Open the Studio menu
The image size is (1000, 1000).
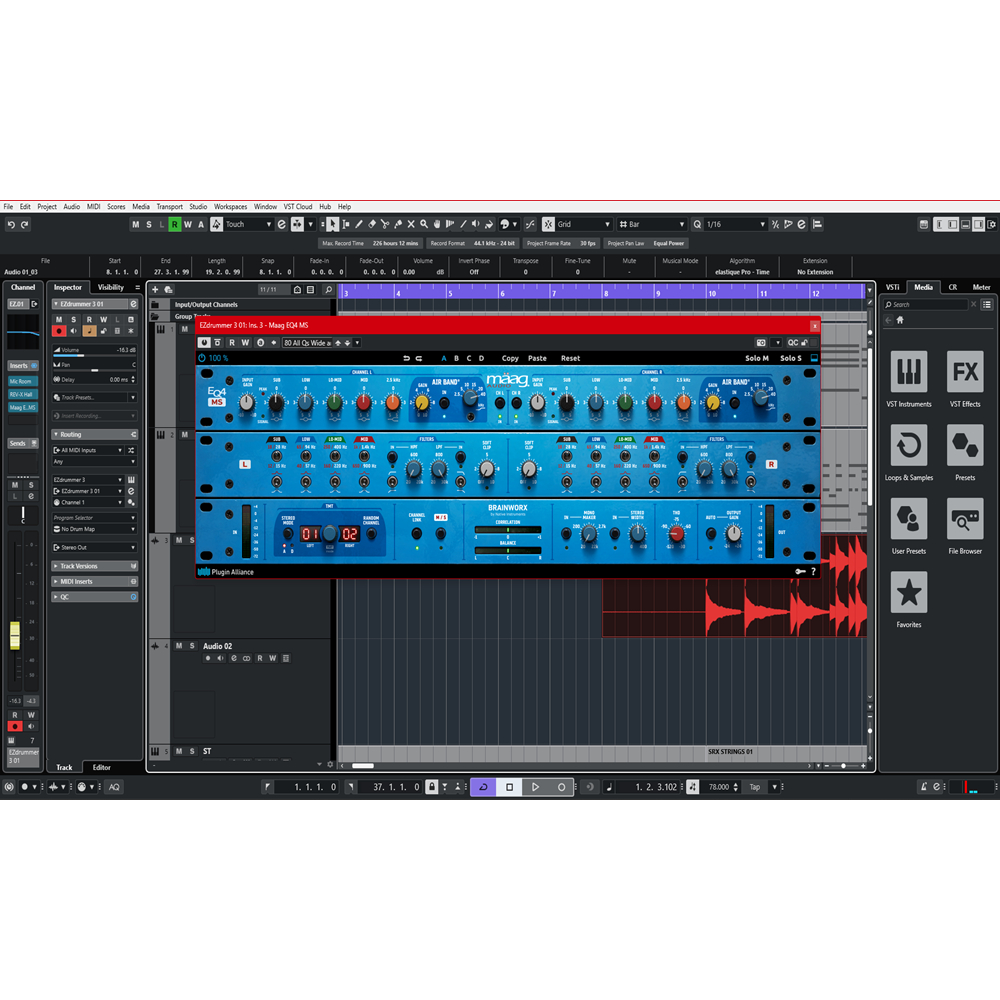click(198, 207)
